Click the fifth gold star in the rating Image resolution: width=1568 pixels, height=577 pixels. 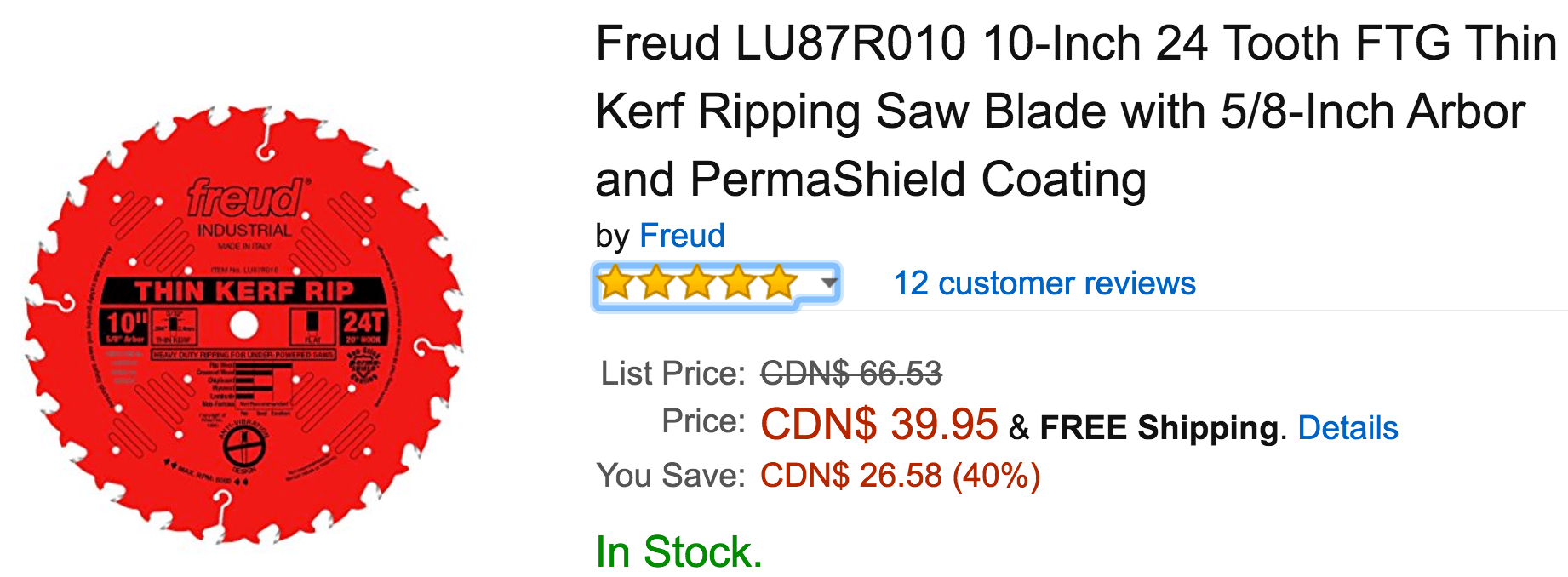pyautogui.click(x=778, y=283)
